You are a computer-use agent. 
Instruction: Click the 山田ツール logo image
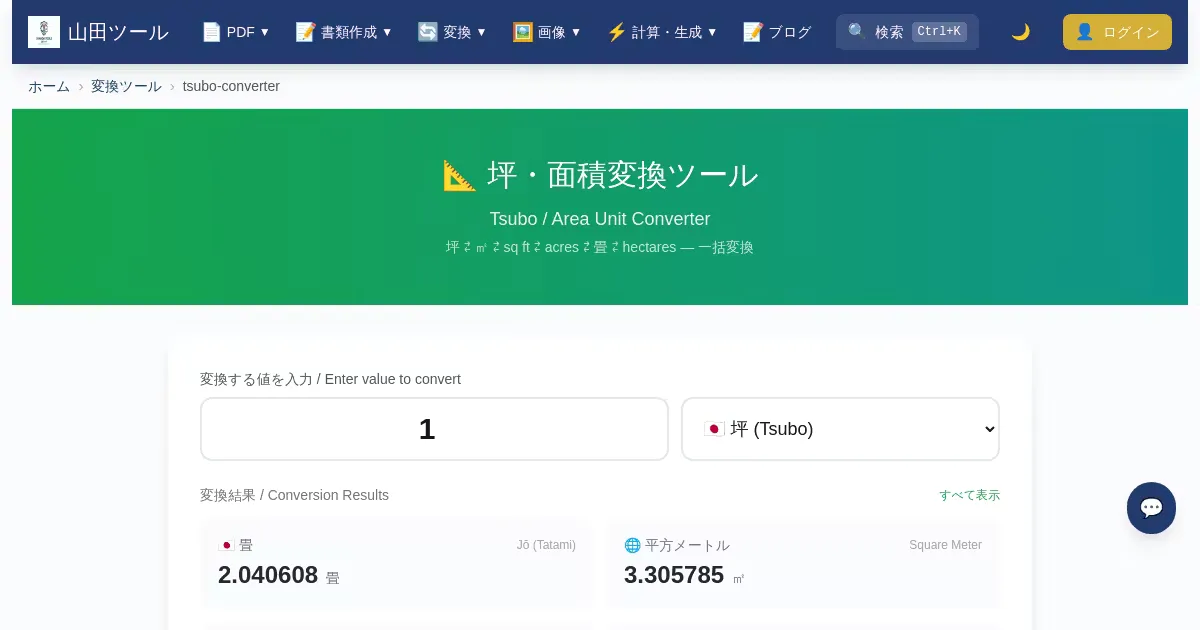(x=44, y=32)
